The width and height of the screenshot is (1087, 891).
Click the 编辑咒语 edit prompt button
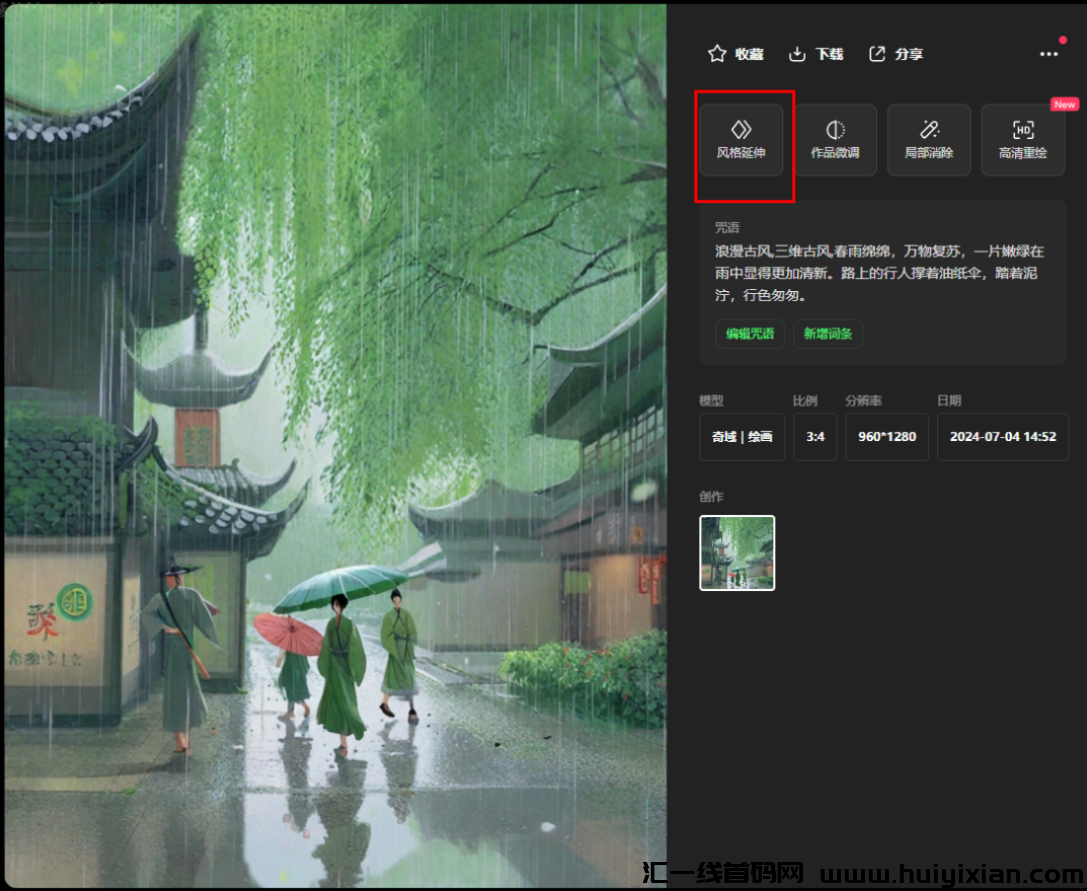point(750,334)
